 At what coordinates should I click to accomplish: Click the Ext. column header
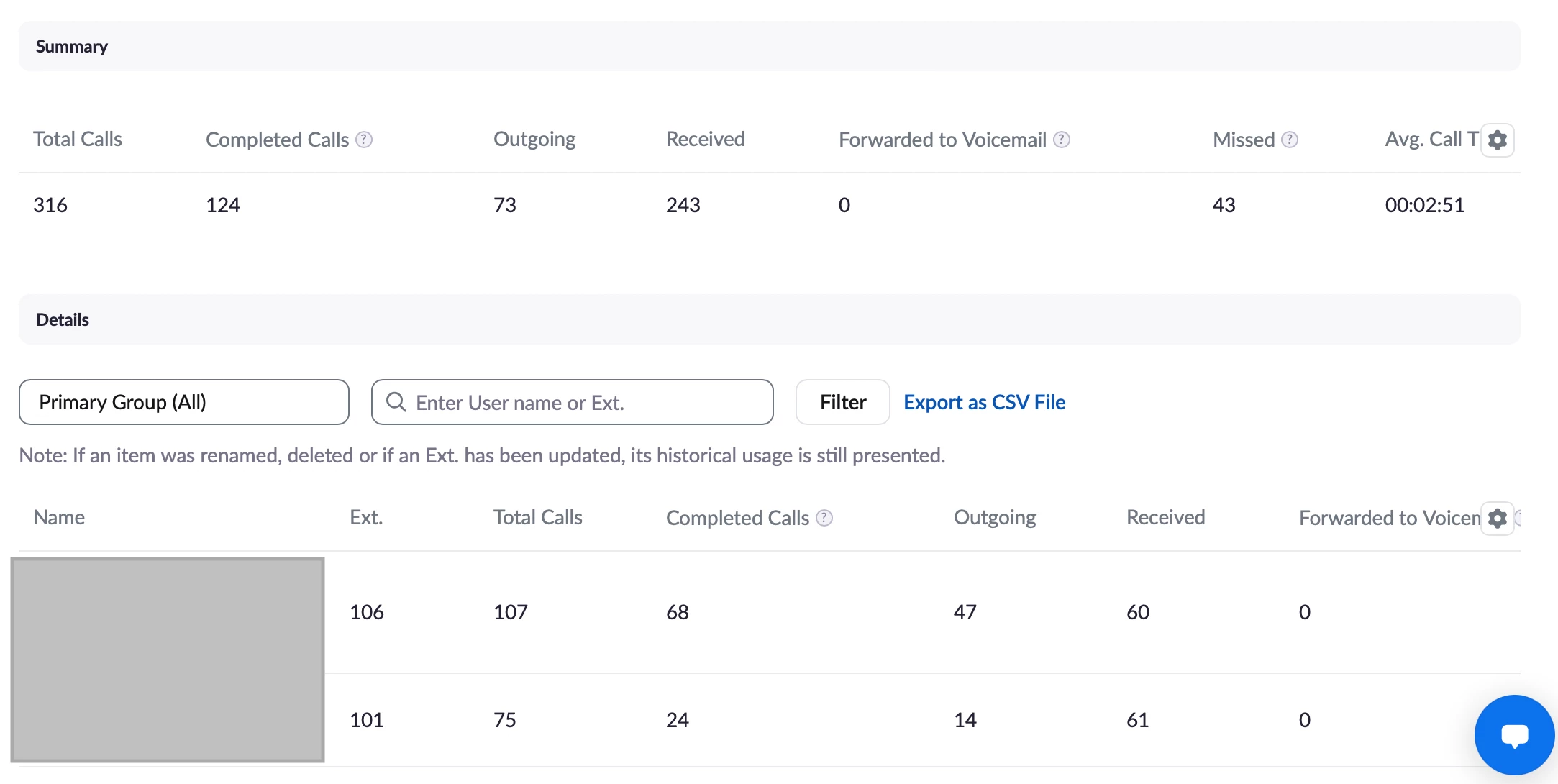click(366, 518)
